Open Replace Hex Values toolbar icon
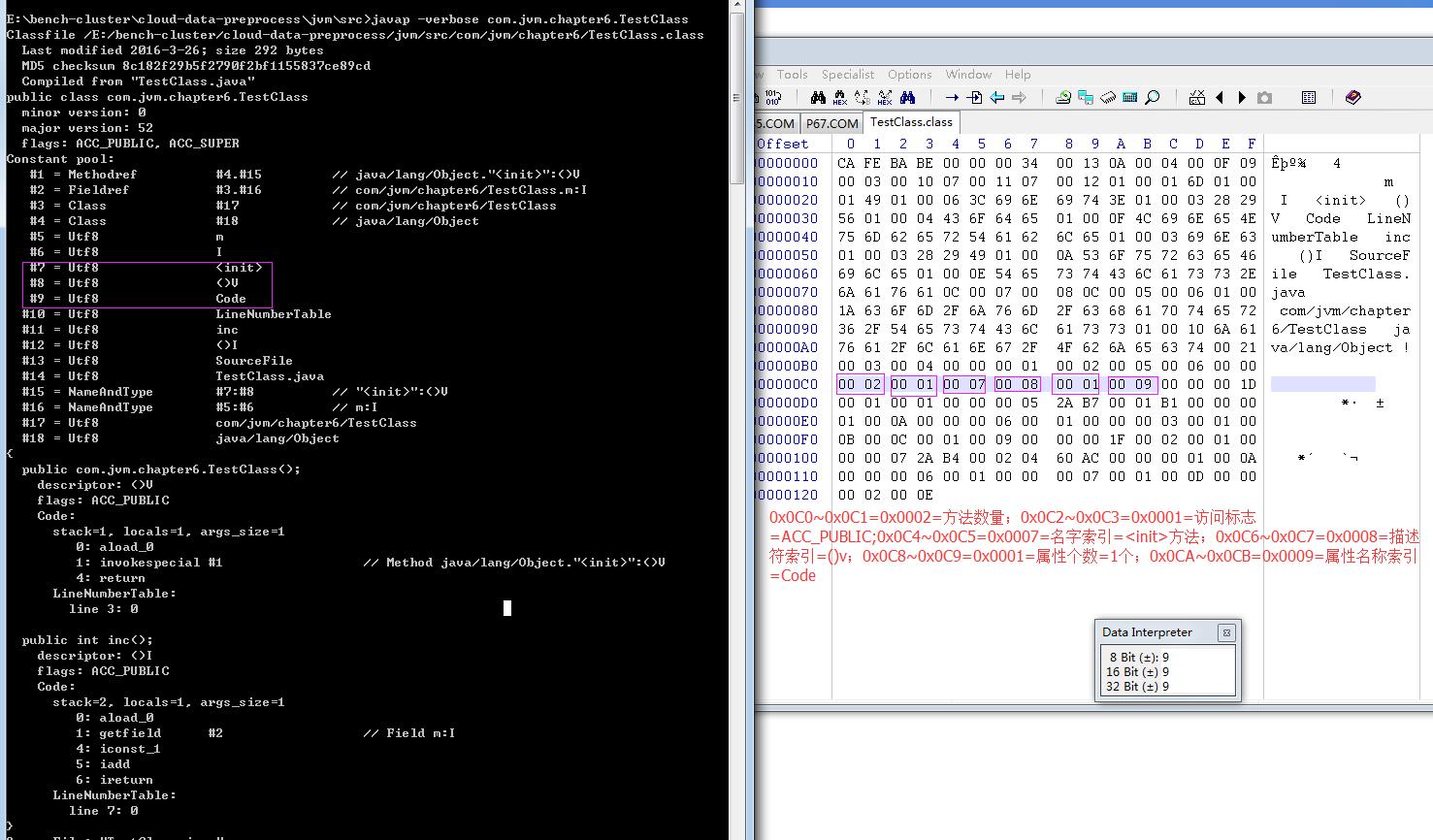 (885, 97)
